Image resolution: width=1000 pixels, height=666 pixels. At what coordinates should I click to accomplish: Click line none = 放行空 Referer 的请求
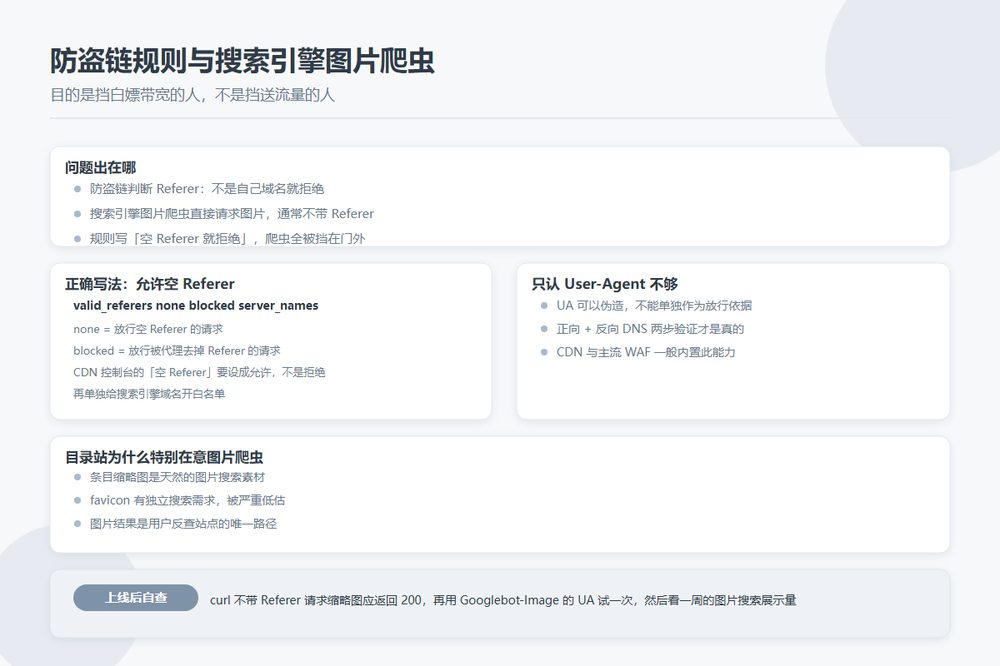click(148, 329)
